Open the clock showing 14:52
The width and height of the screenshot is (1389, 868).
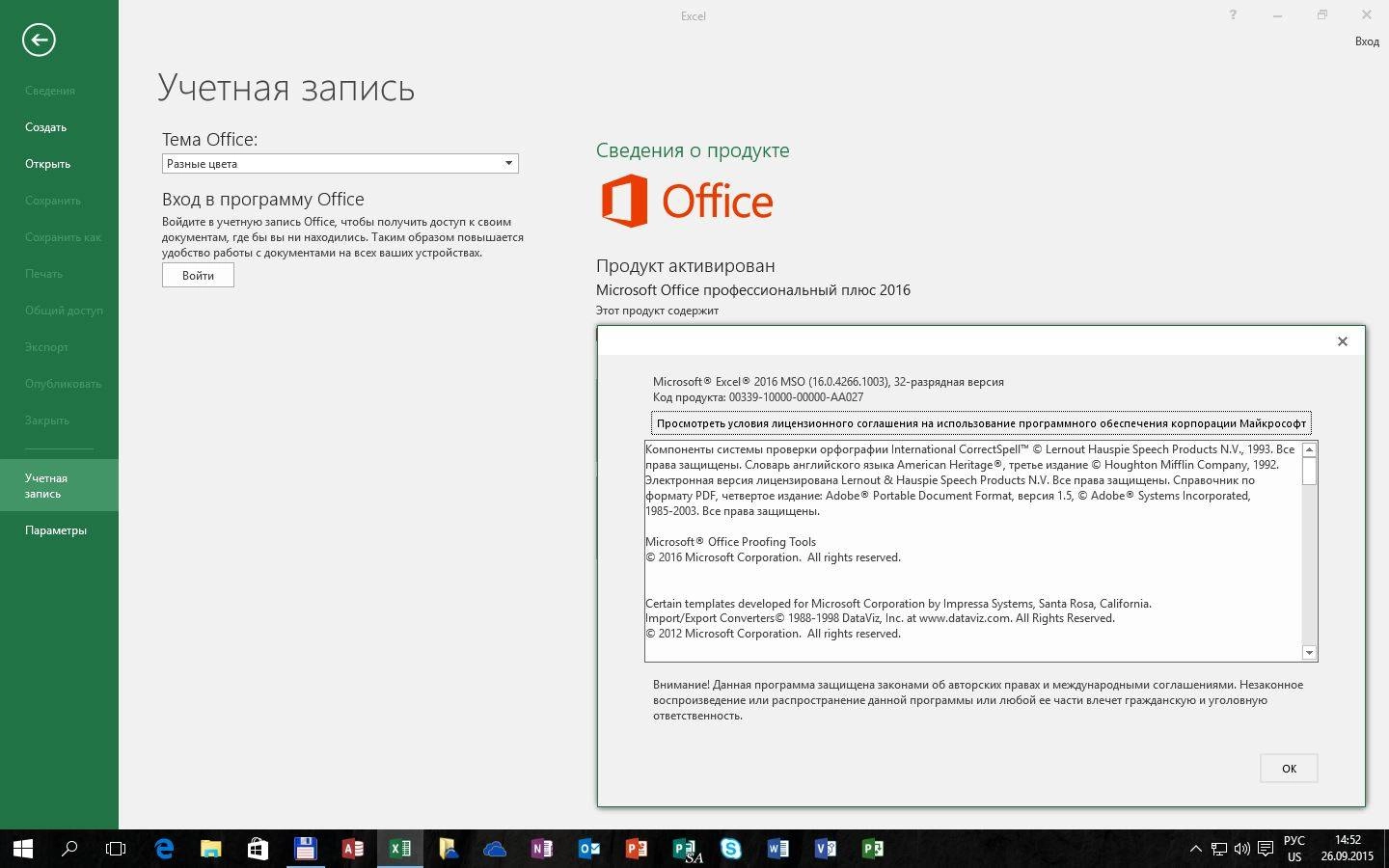[1348, 849]
